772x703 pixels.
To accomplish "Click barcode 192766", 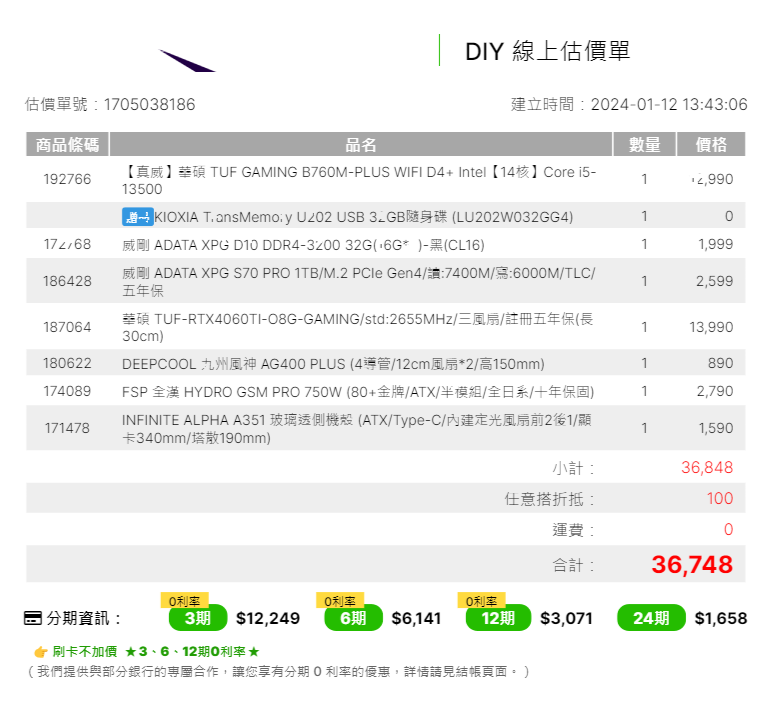I will pyautogui.click(x=67, y=179).
